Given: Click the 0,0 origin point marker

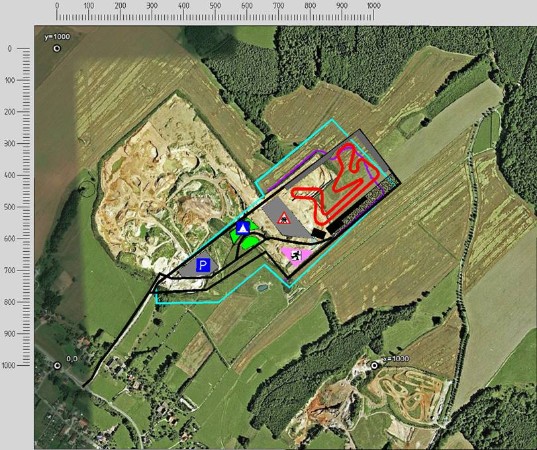Looking at the screenshot, I should pos(58,366).
